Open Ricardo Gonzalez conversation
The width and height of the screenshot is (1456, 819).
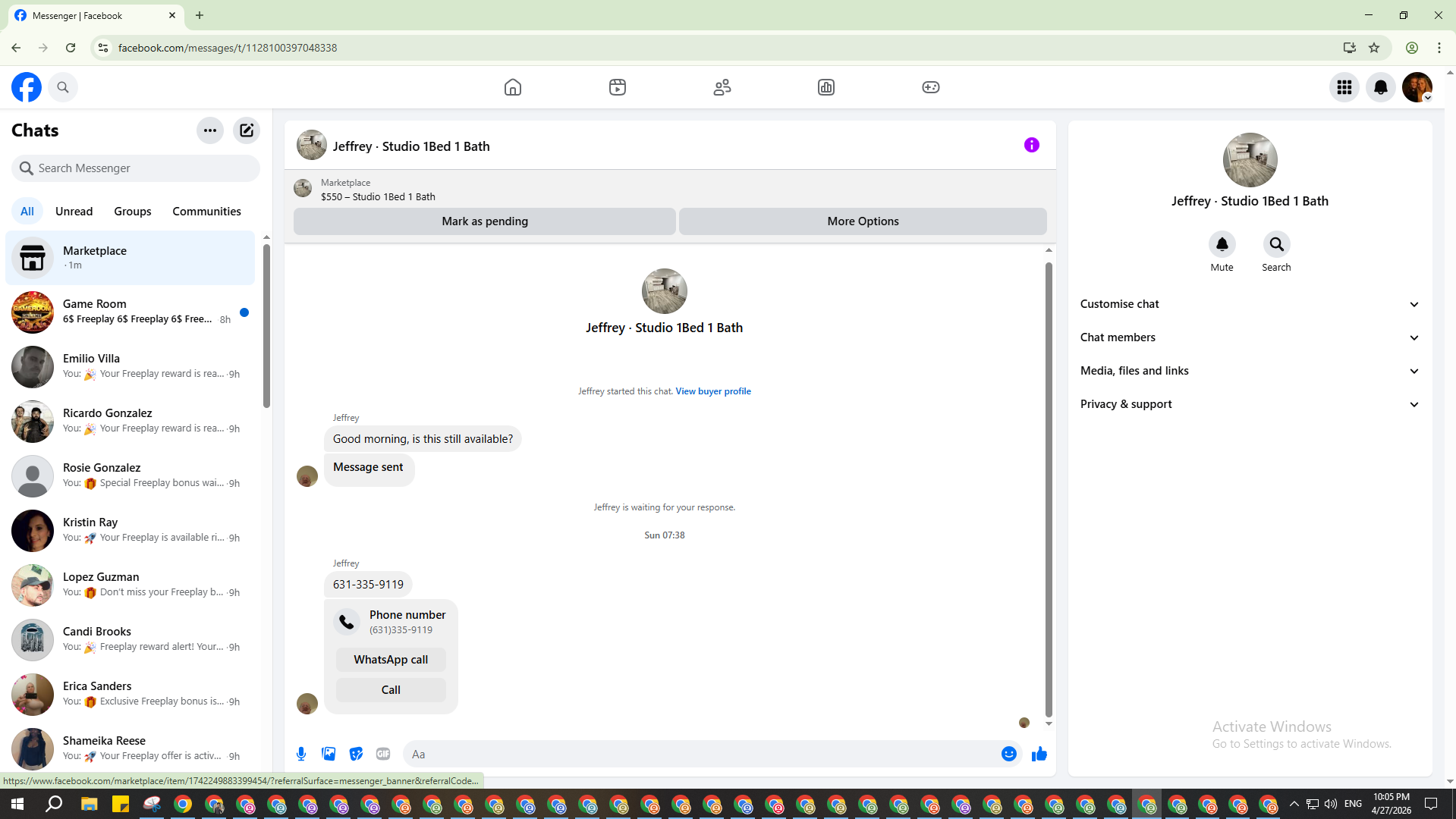coord(131,421)
